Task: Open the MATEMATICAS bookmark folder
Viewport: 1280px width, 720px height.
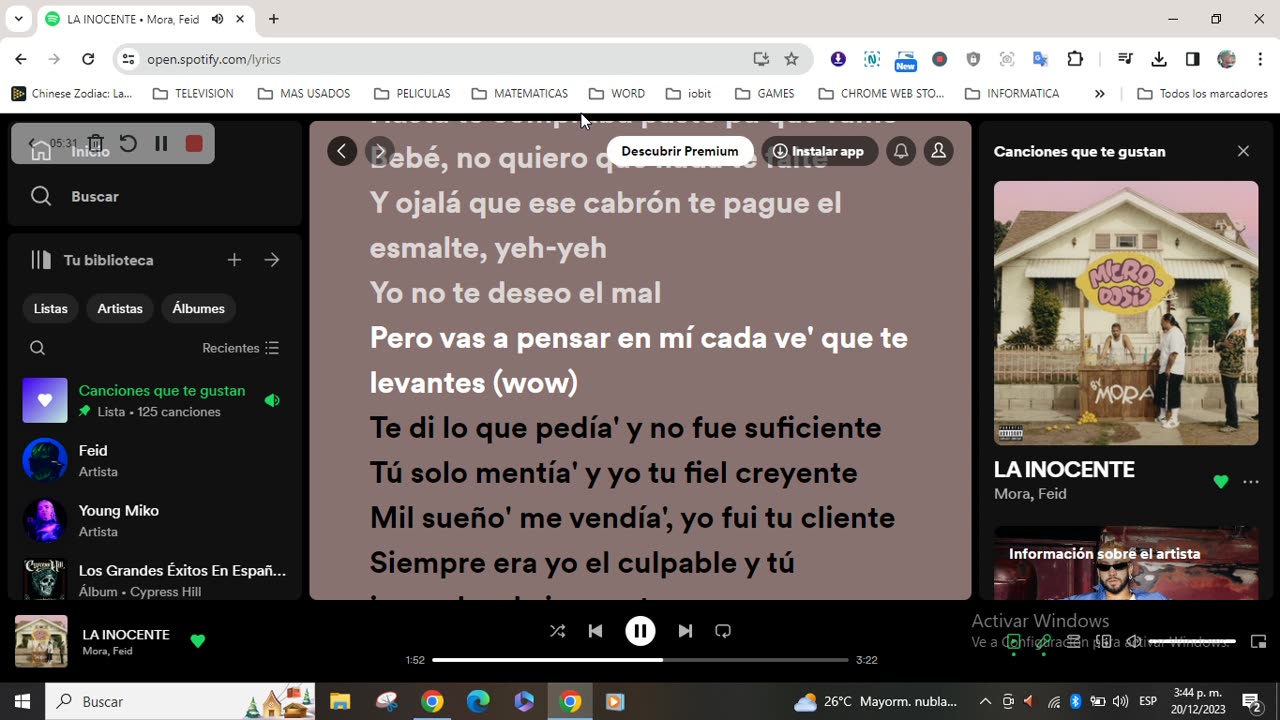Action: click(520, 93)
